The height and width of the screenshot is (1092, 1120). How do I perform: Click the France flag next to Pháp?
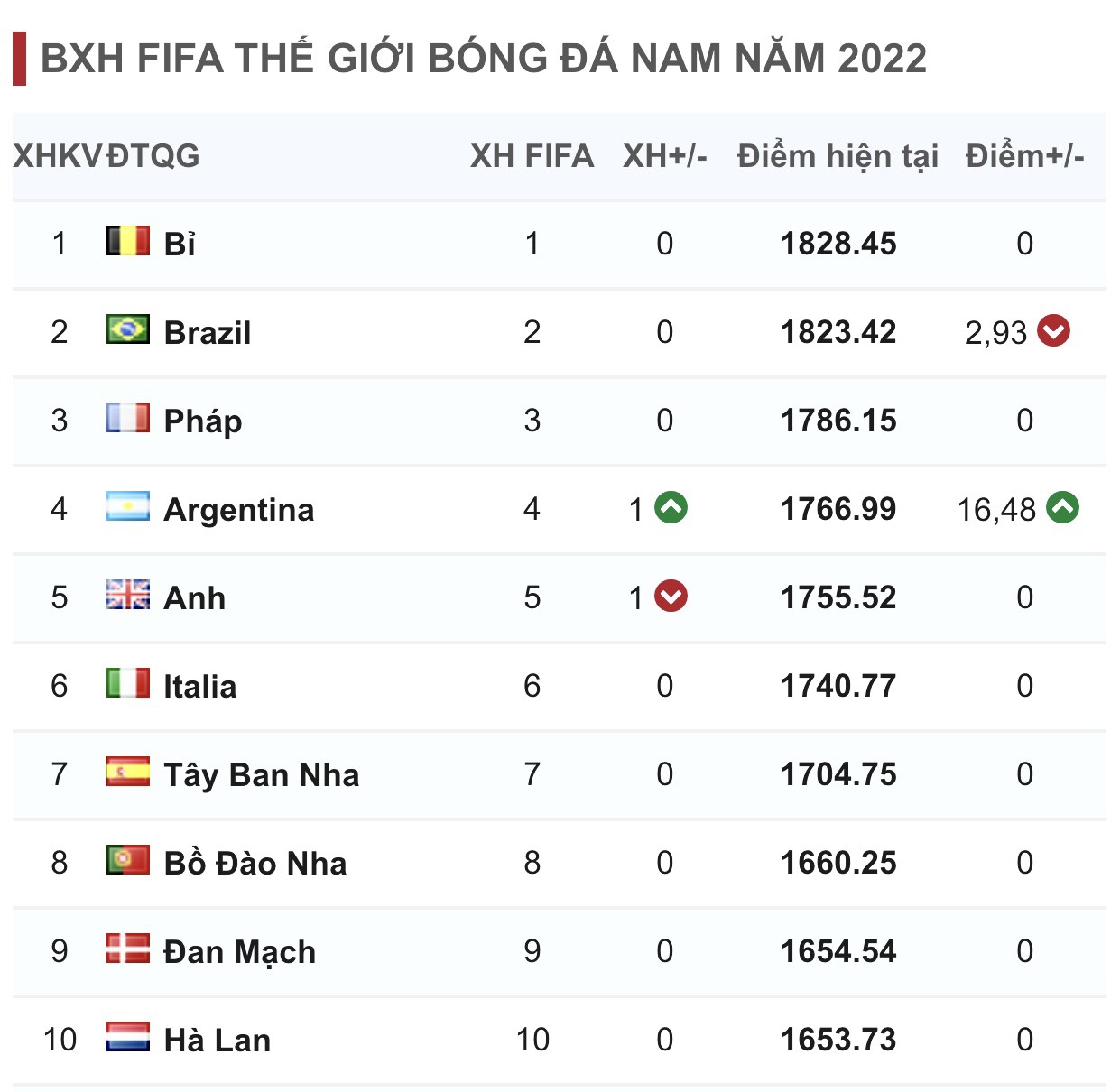[128, 418]
